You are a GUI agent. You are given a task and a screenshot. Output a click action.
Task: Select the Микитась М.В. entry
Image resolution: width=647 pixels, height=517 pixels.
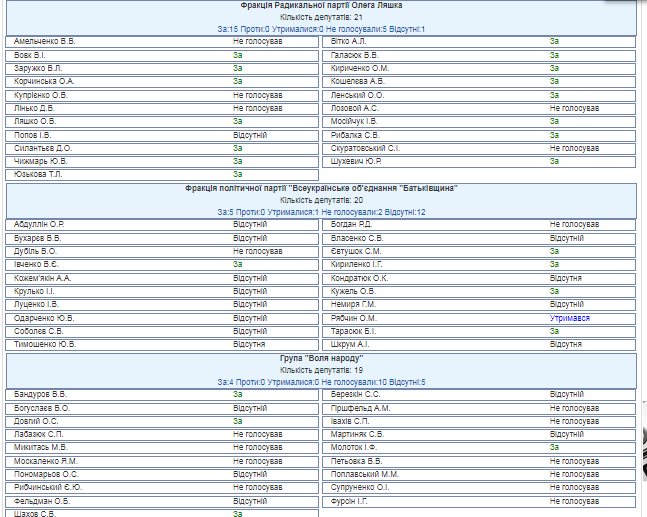162,448
